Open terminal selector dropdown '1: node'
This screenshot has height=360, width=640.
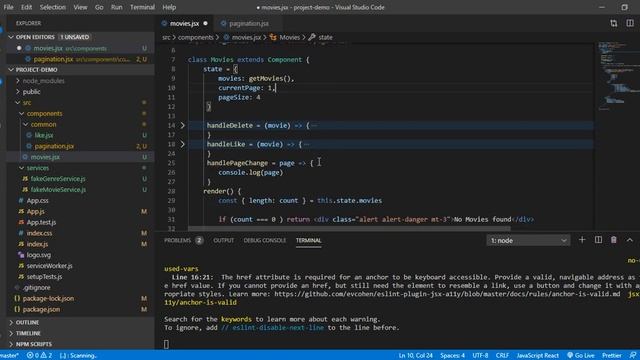click(528, 240)
